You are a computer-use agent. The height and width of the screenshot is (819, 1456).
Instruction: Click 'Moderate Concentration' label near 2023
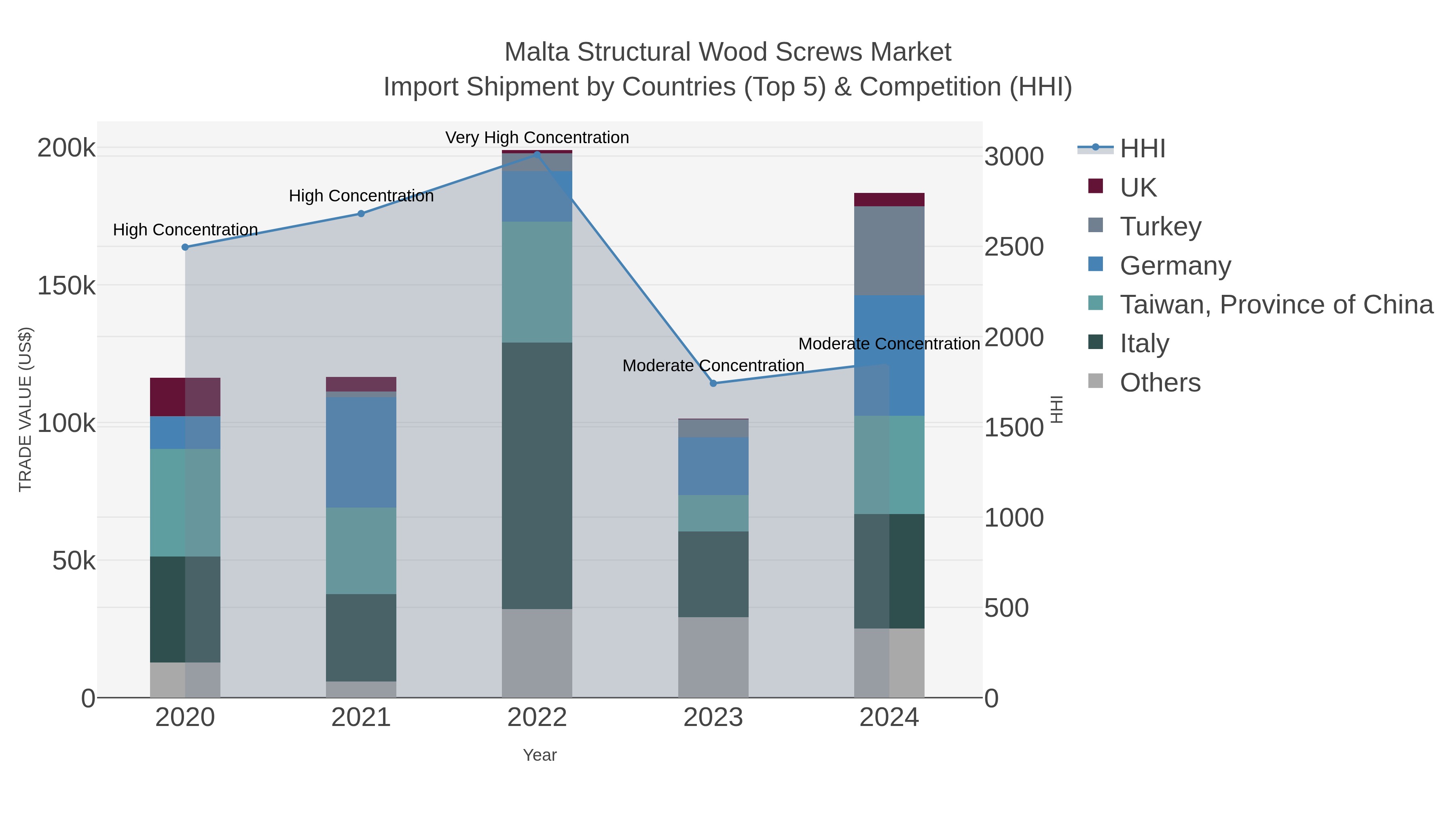coord(713,366)
